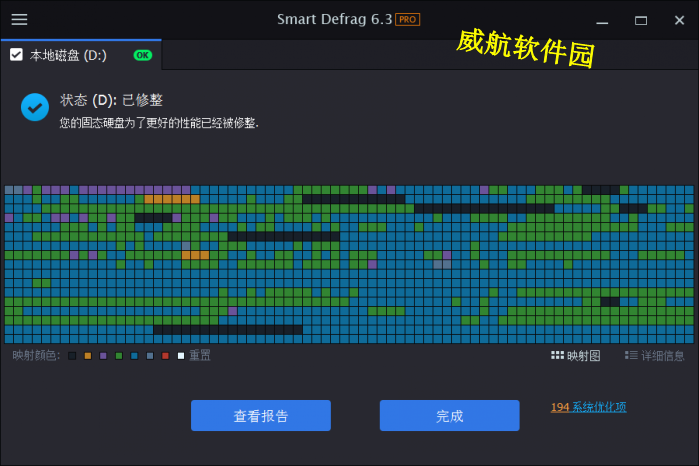Open the hamburger main menu
This screenshot has height=466, width=699.
tap(19, 19)
